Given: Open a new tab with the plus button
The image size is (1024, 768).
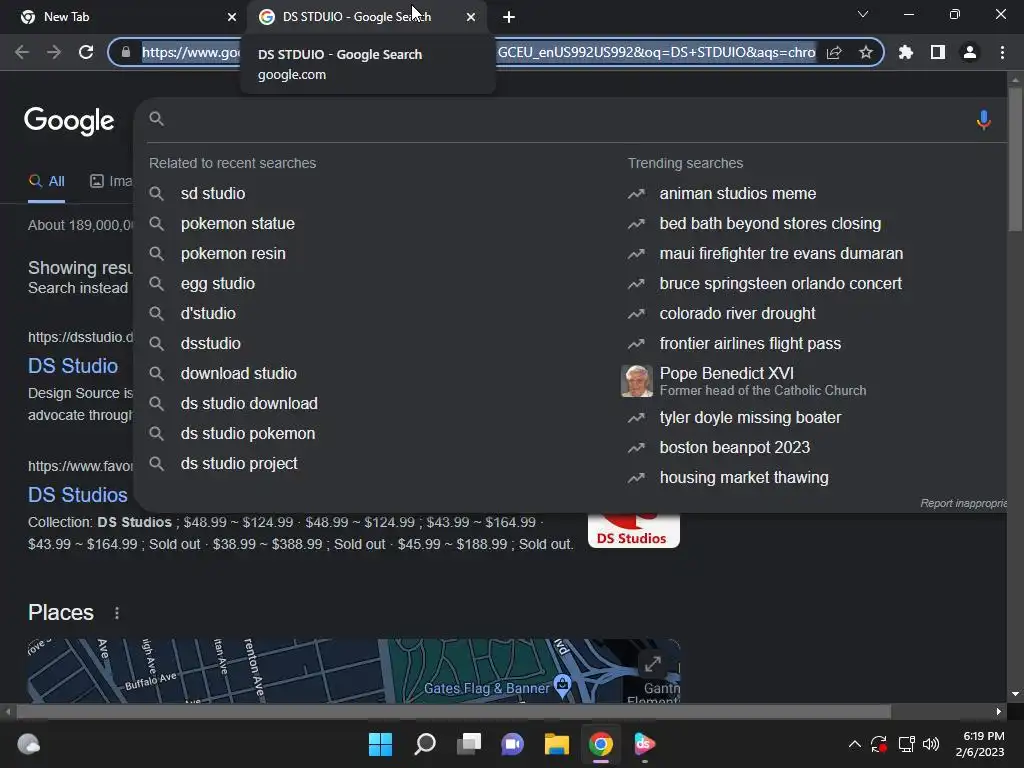Looking at the screenshot, I should pos(509,17).
